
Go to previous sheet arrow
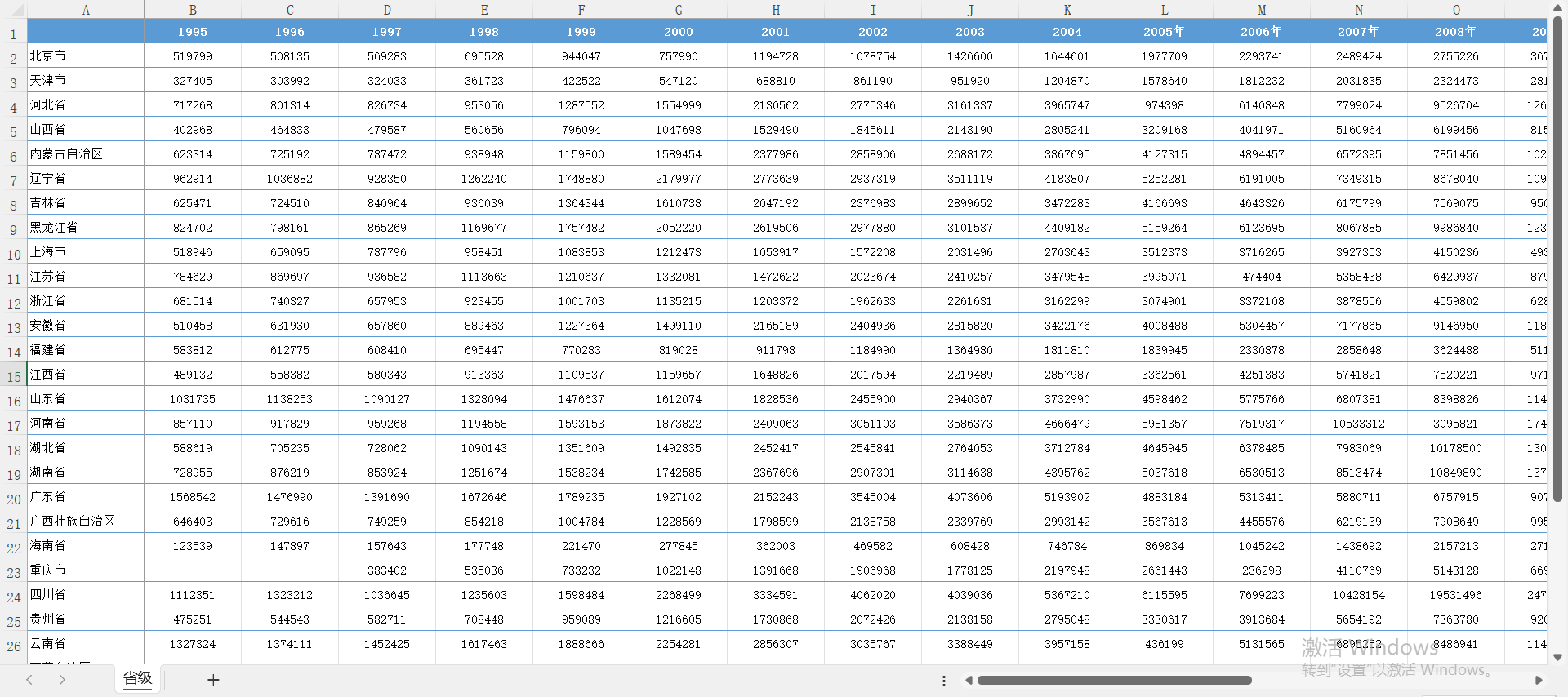29,680
